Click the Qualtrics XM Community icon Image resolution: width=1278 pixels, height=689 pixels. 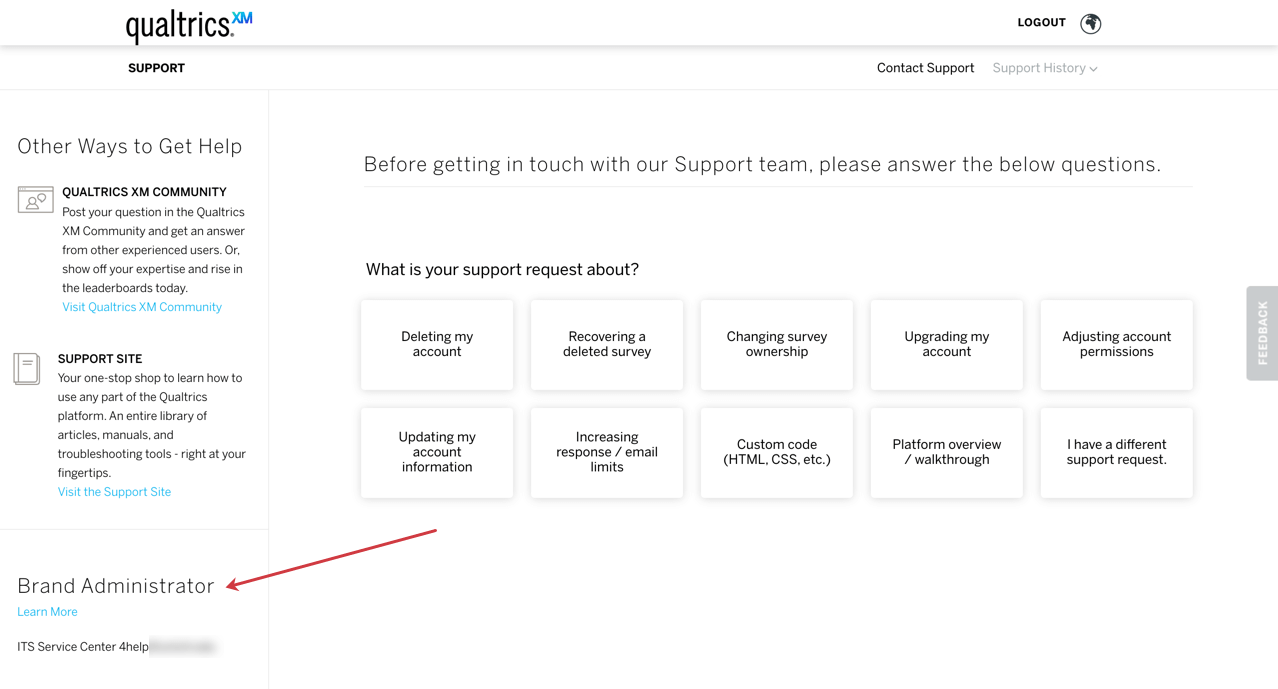click(x=35, y=200)
